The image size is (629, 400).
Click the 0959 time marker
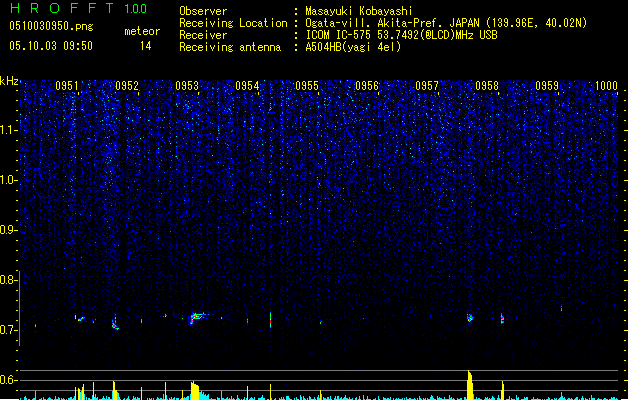point(547,85)
